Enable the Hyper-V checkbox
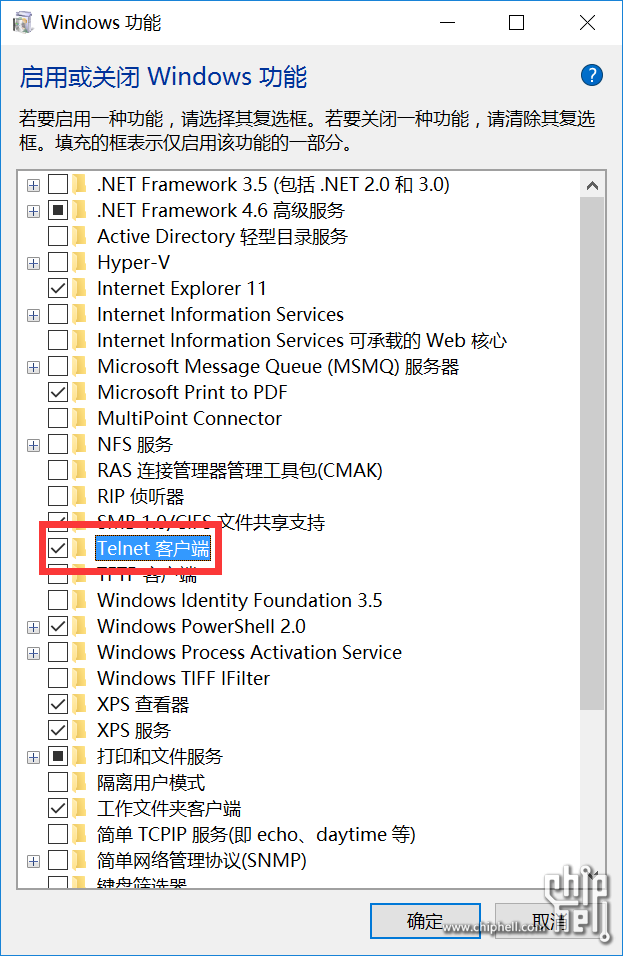Viewport: 623px width, 956px height. tap(58, 263)
